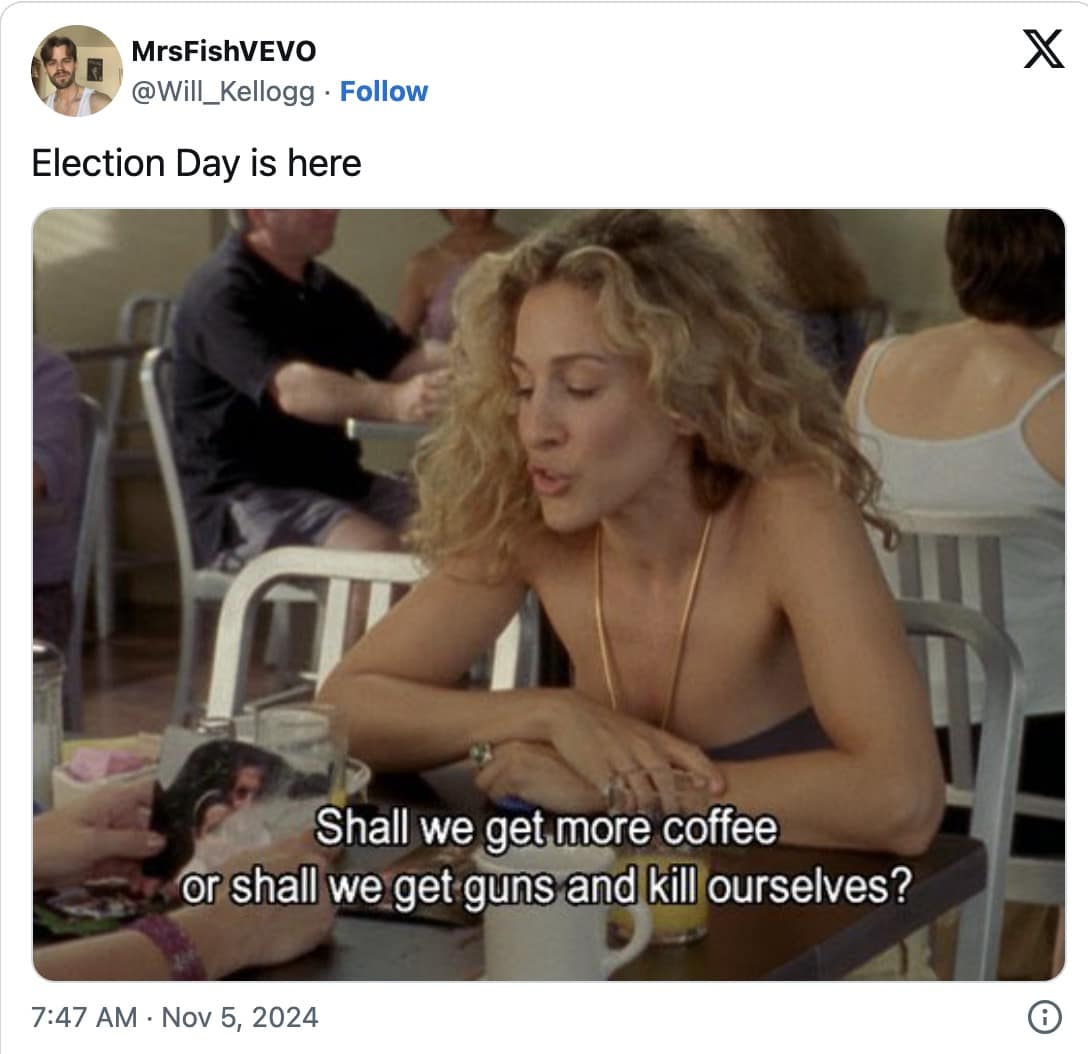View the embedded tweet image full size
Viewport: 1088px width, 1054px height.
(548, 595)
